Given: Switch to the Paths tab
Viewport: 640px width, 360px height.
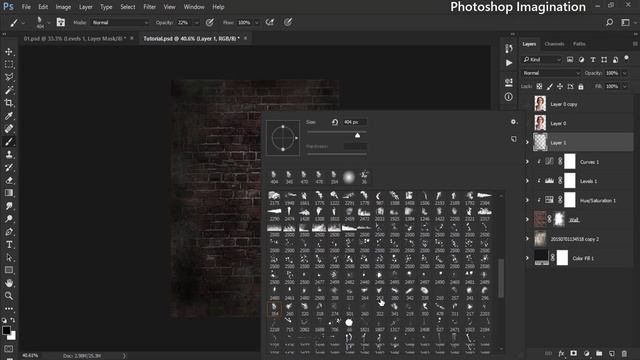Looking at the screenshot, I should (x=579, y=44).
